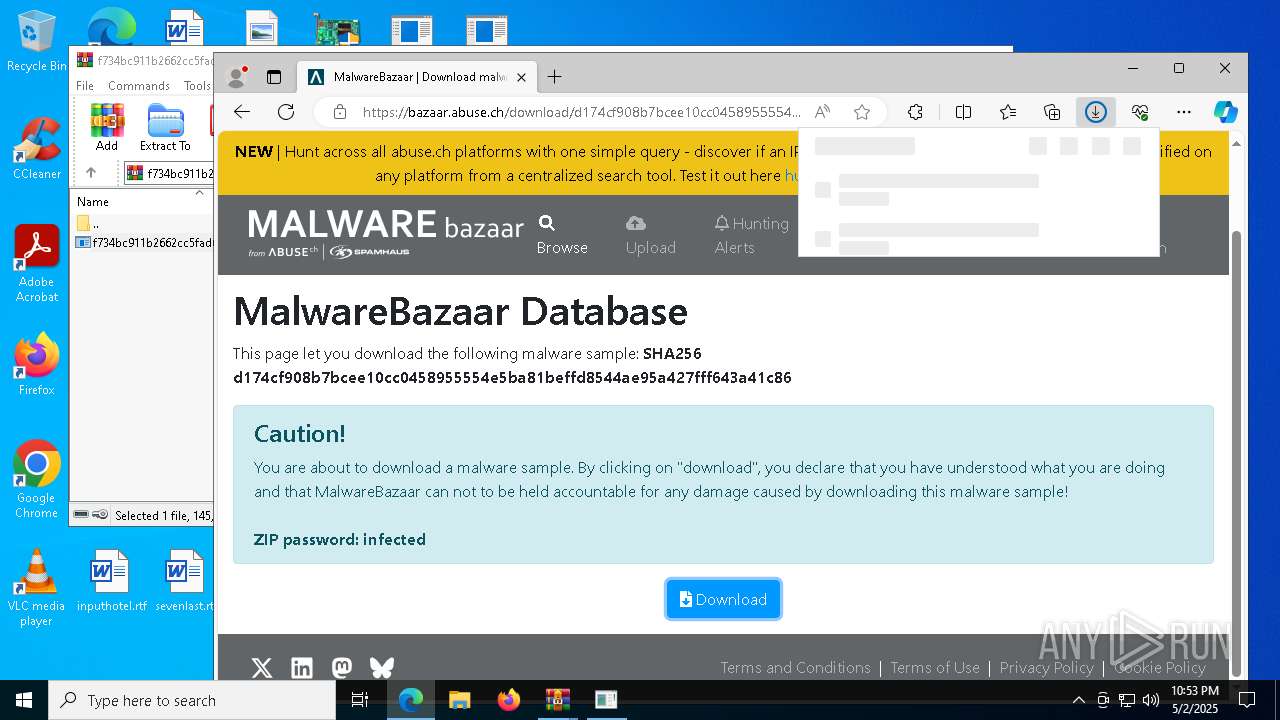Open Terms of Use link

click(935, 668)
